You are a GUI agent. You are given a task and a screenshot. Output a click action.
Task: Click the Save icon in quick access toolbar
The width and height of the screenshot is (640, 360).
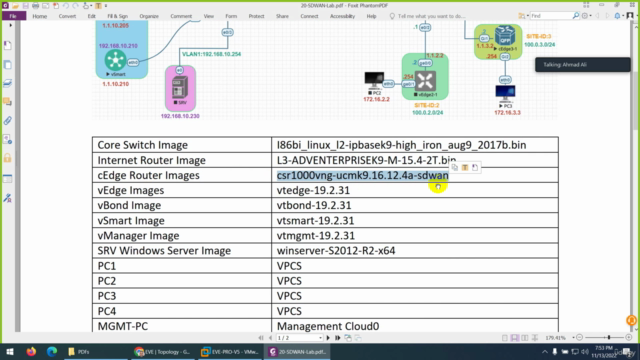tap(25, 6)
